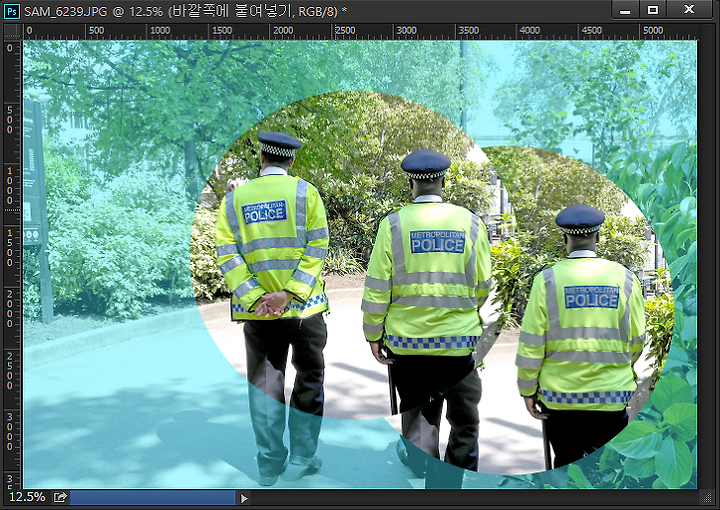
Task: Close the SAM_6239.JPG document window
Action: 689,10
